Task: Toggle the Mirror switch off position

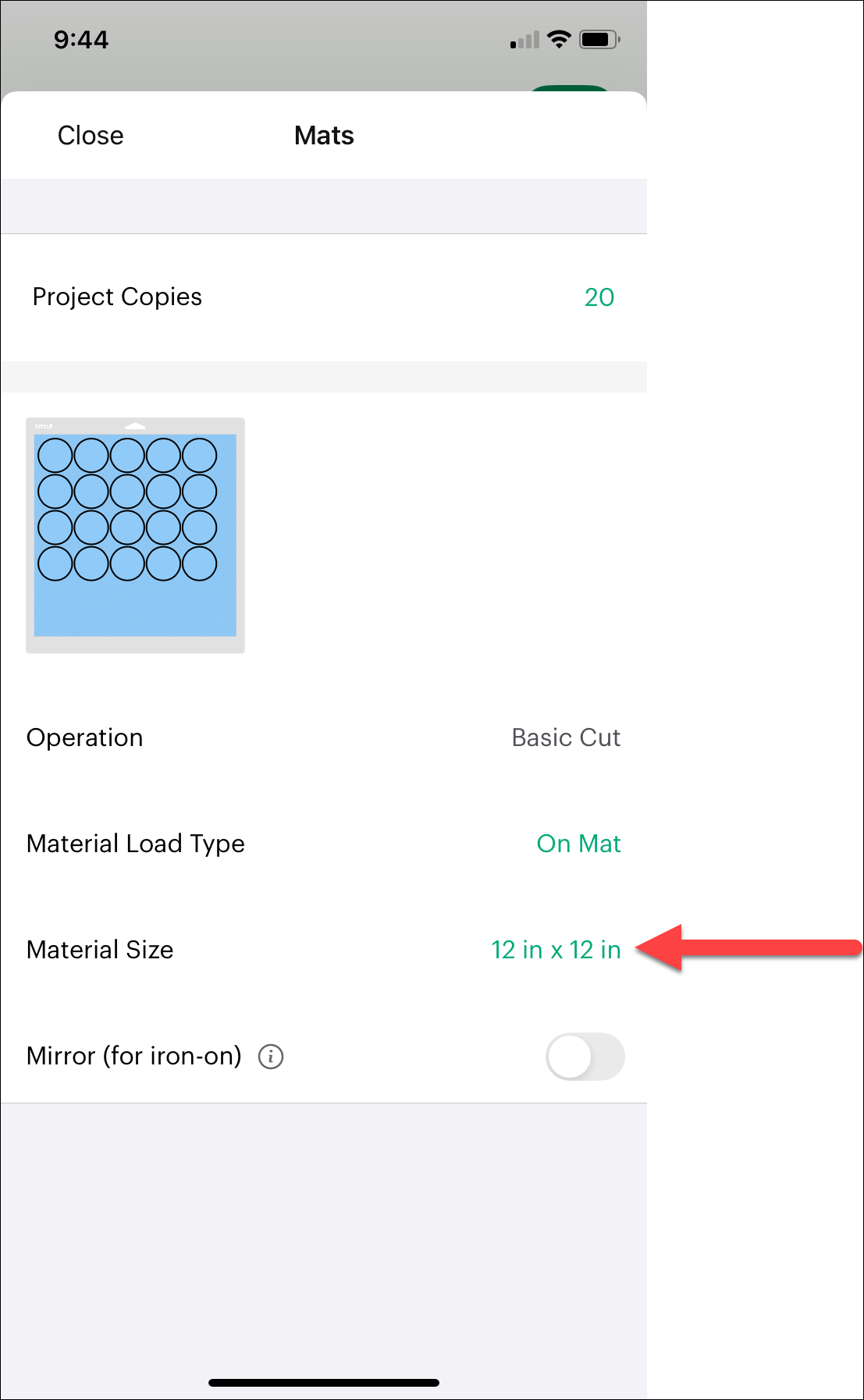Action: [586, 1057]
